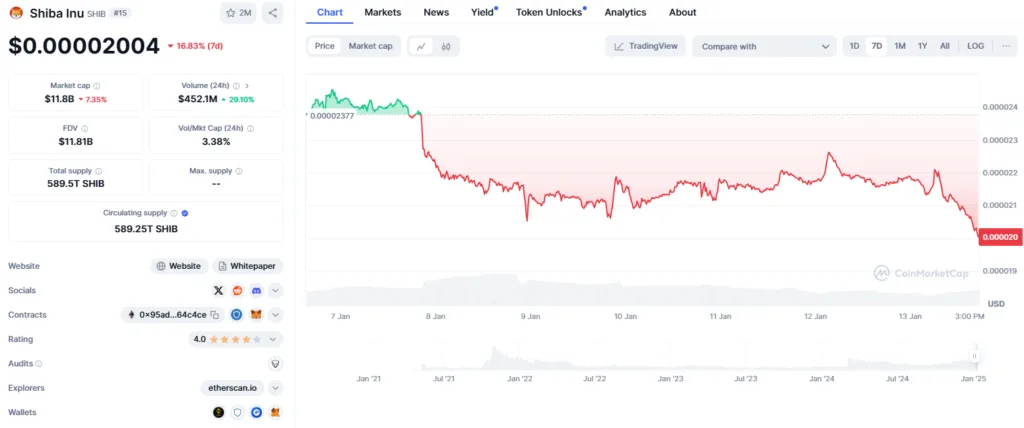The width and height of the screenshot is (1024, 428).
Task: Open the Compare with dropdown
Action: tap(764, 46)
